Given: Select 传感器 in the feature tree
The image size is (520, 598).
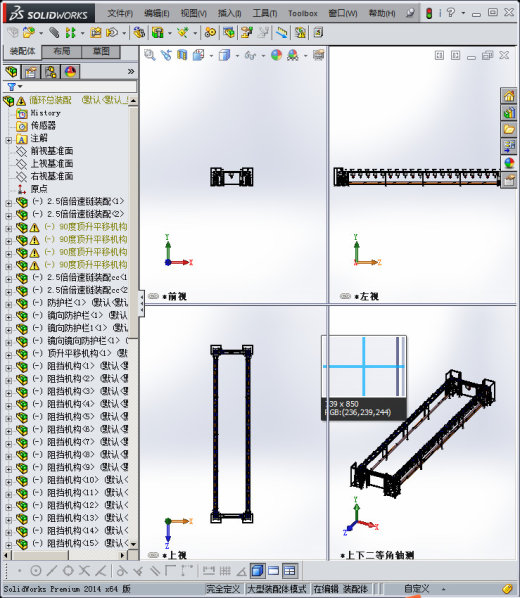Looking at the screenshot, I should (43, 125).
